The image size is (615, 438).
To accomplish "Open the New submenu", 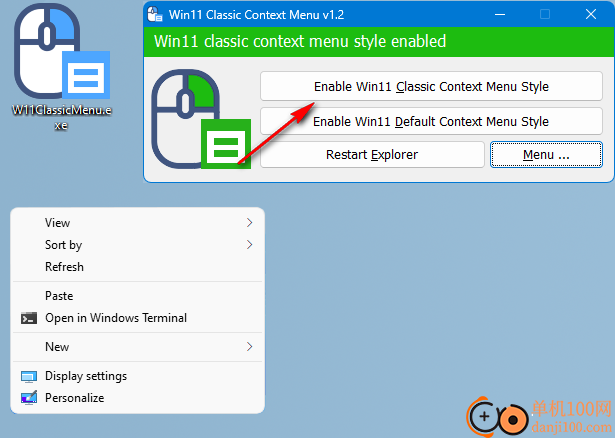I will [x=137, y=347].
